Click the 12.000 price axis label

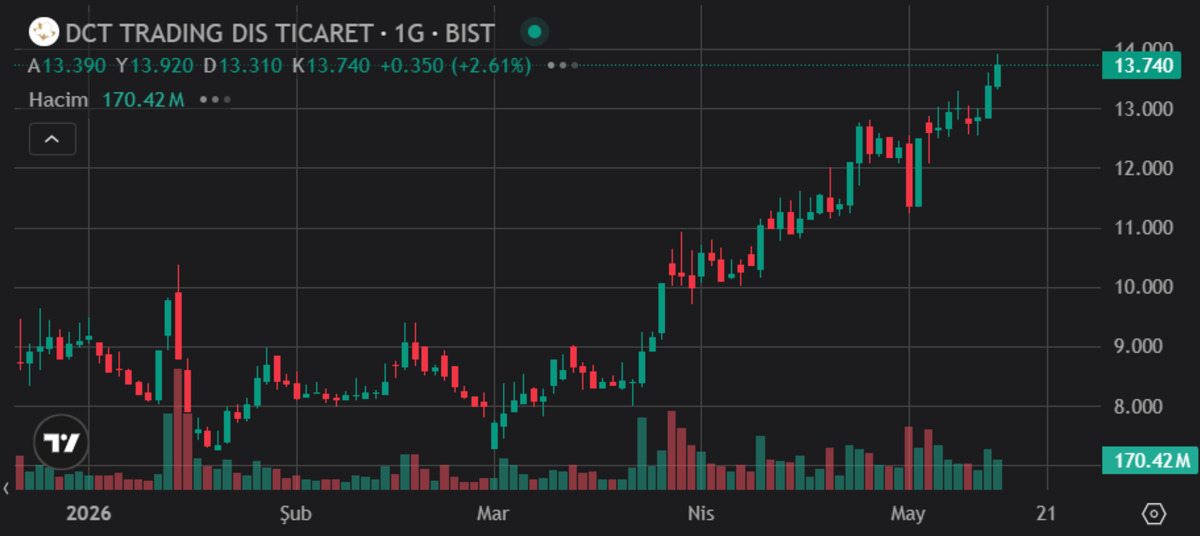pyautogui.click(x=1145, y=168)
